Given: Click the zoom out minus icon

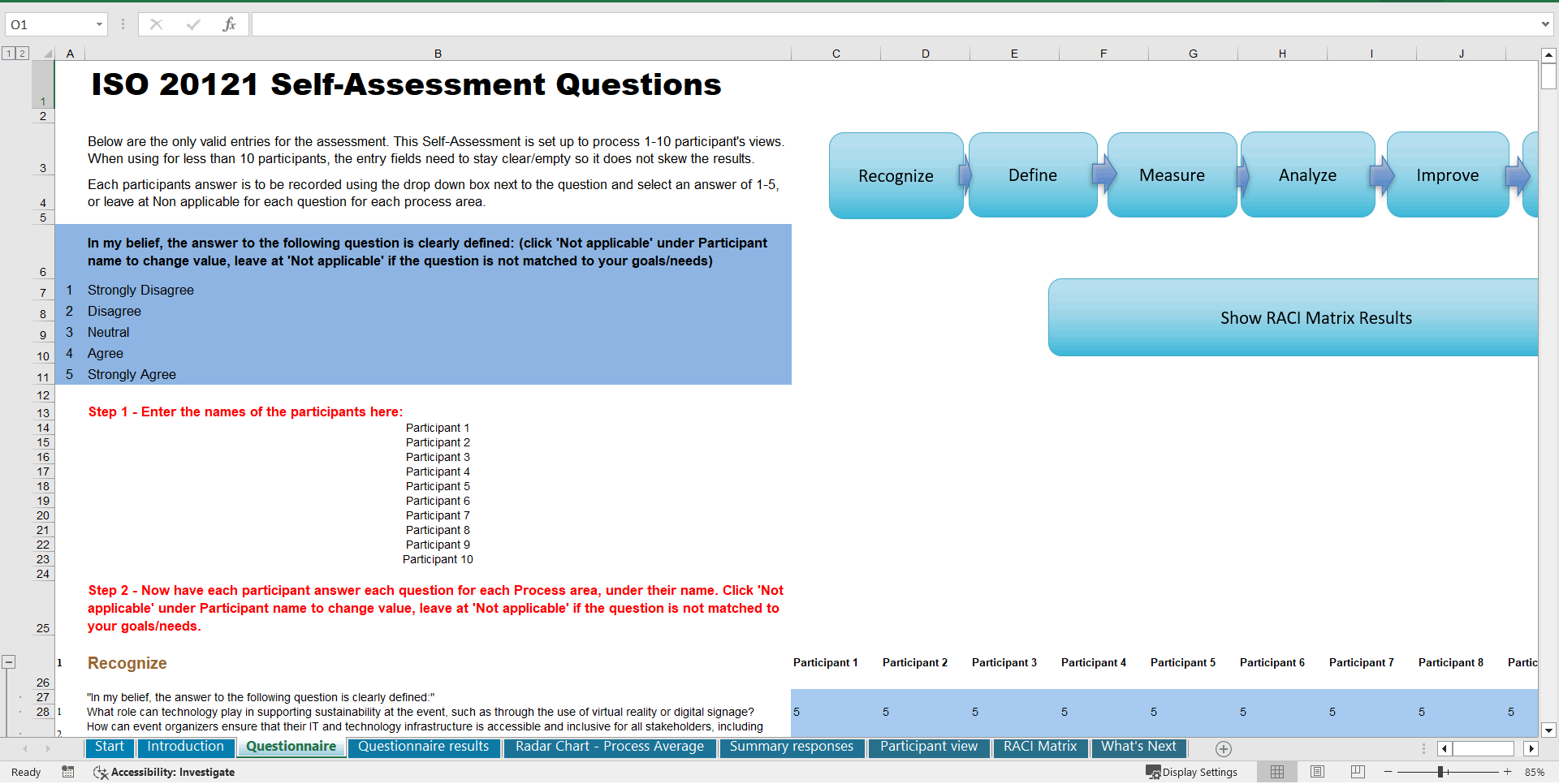Looking at the screenshot, I should tap(1388, 772).
